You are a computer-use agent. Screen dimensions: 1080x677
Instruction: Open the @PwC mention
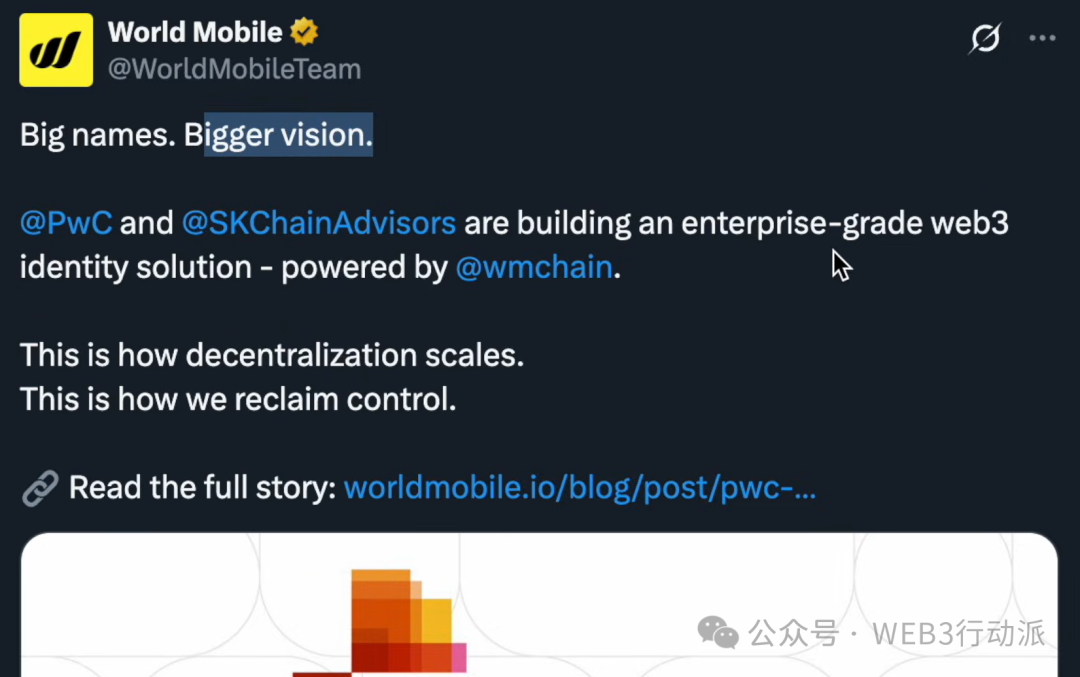(x=66, y=223)
